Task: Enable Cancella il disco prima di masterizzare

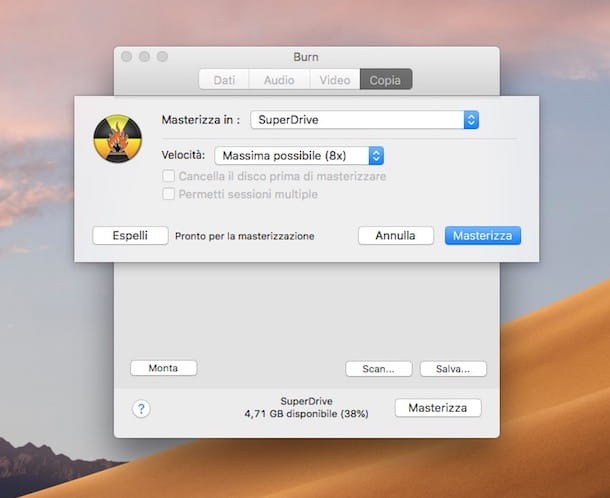Action: click(169, 176)
